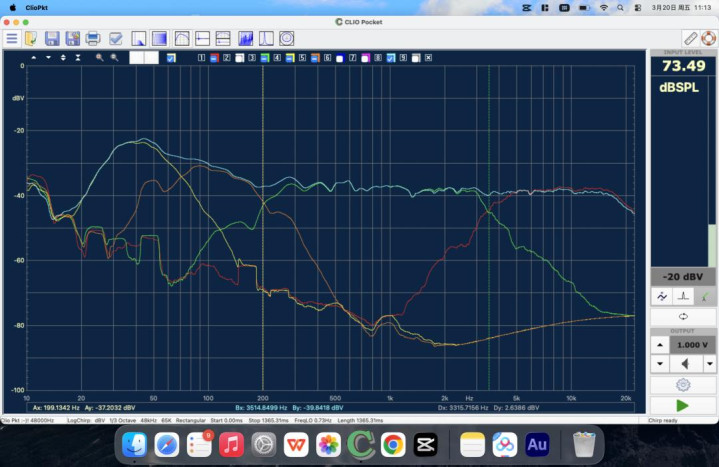Start measurement with green play button
The image size is (719, 467).
[x=682, y=406]
